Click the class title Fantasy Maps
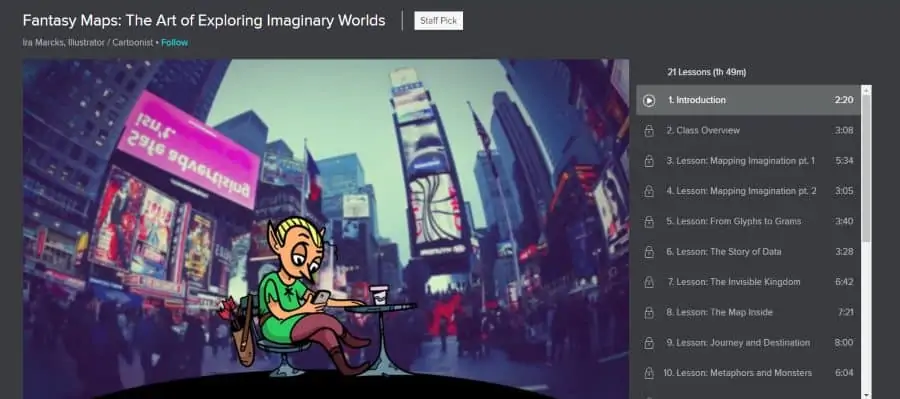The height and width of the screenshot is (399, 900). (x=204, y=21)
